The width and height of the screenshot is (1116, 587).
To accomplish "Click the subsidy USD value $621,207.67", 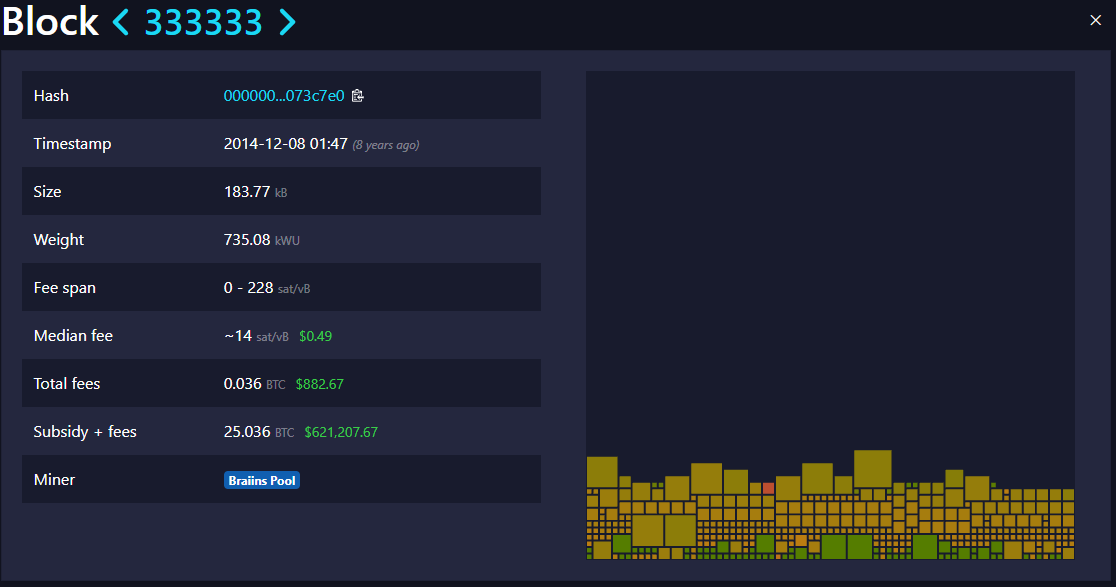I will pyautogui.click(x=341, y=432).
